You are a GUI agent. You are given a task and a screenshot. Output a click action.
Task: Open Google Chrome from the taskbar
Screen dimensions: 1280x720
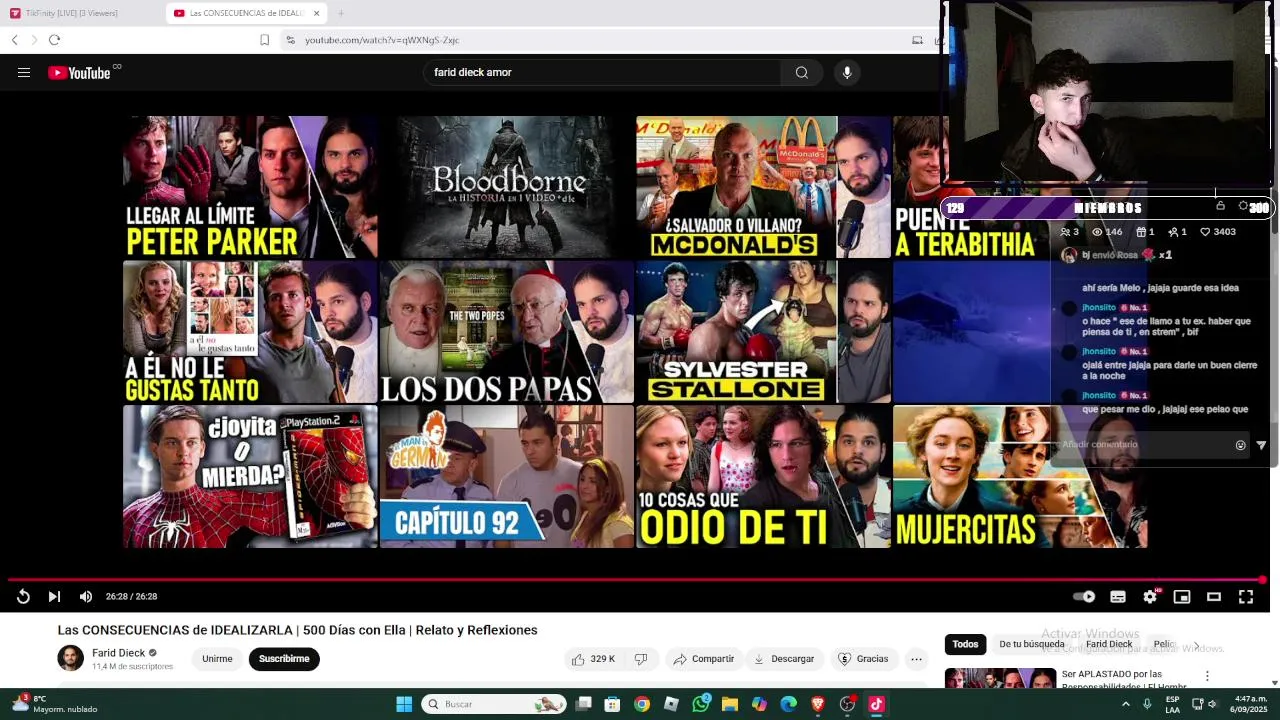pyautogui.click(x=642, y=704)
